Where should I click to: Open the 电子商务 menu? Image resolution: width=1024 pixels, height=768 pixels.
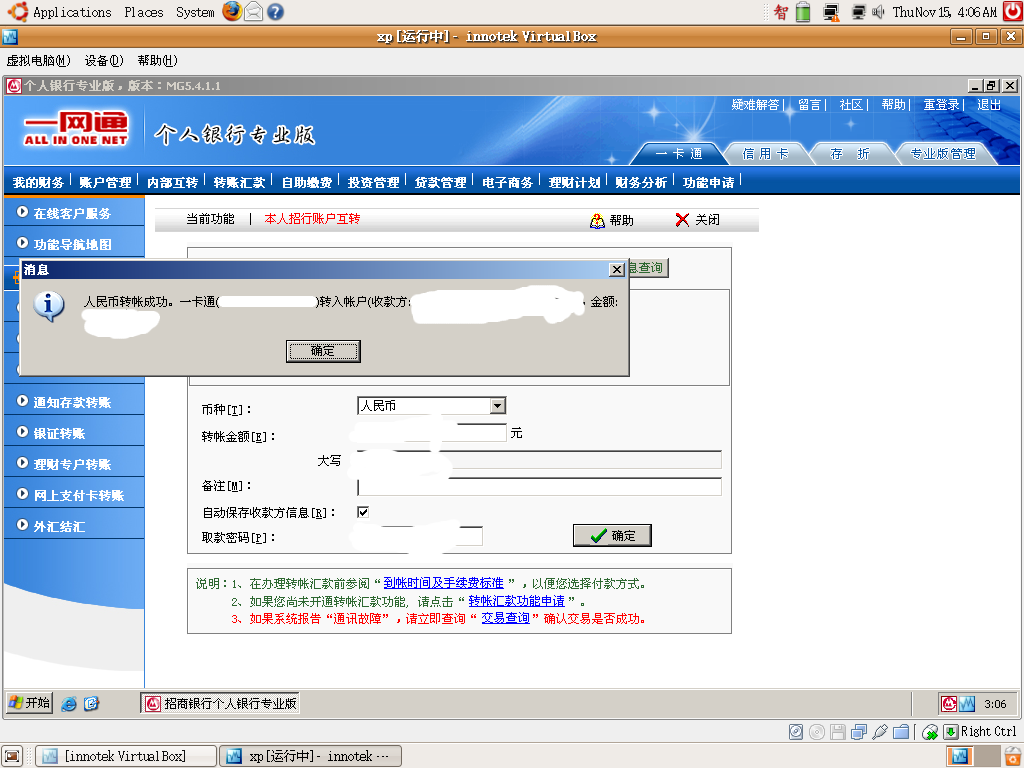point(507,182)
